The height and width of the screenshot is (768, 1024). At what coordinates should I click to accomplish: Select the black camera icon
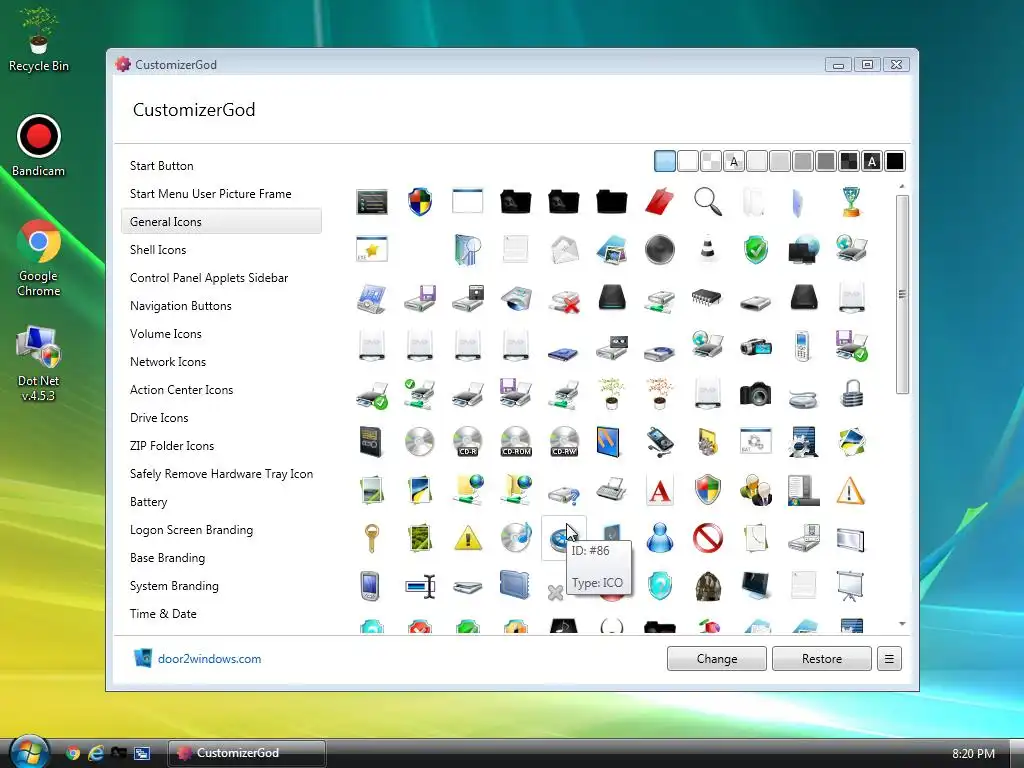click(756, 394)
